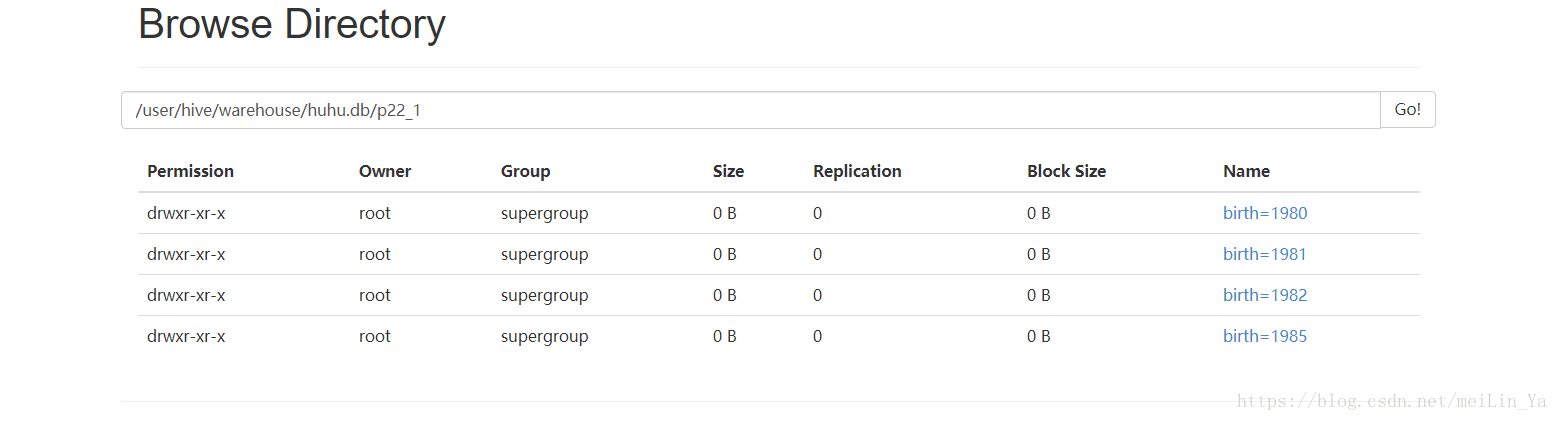The width and height of the screenshot is (1558, 421).
Task: Click the Go! button
Action: click(1408, 110)
